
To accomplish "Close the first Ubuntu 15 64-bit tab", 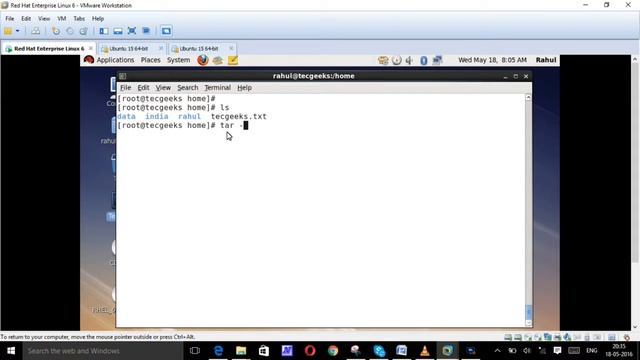I will 161,49.
